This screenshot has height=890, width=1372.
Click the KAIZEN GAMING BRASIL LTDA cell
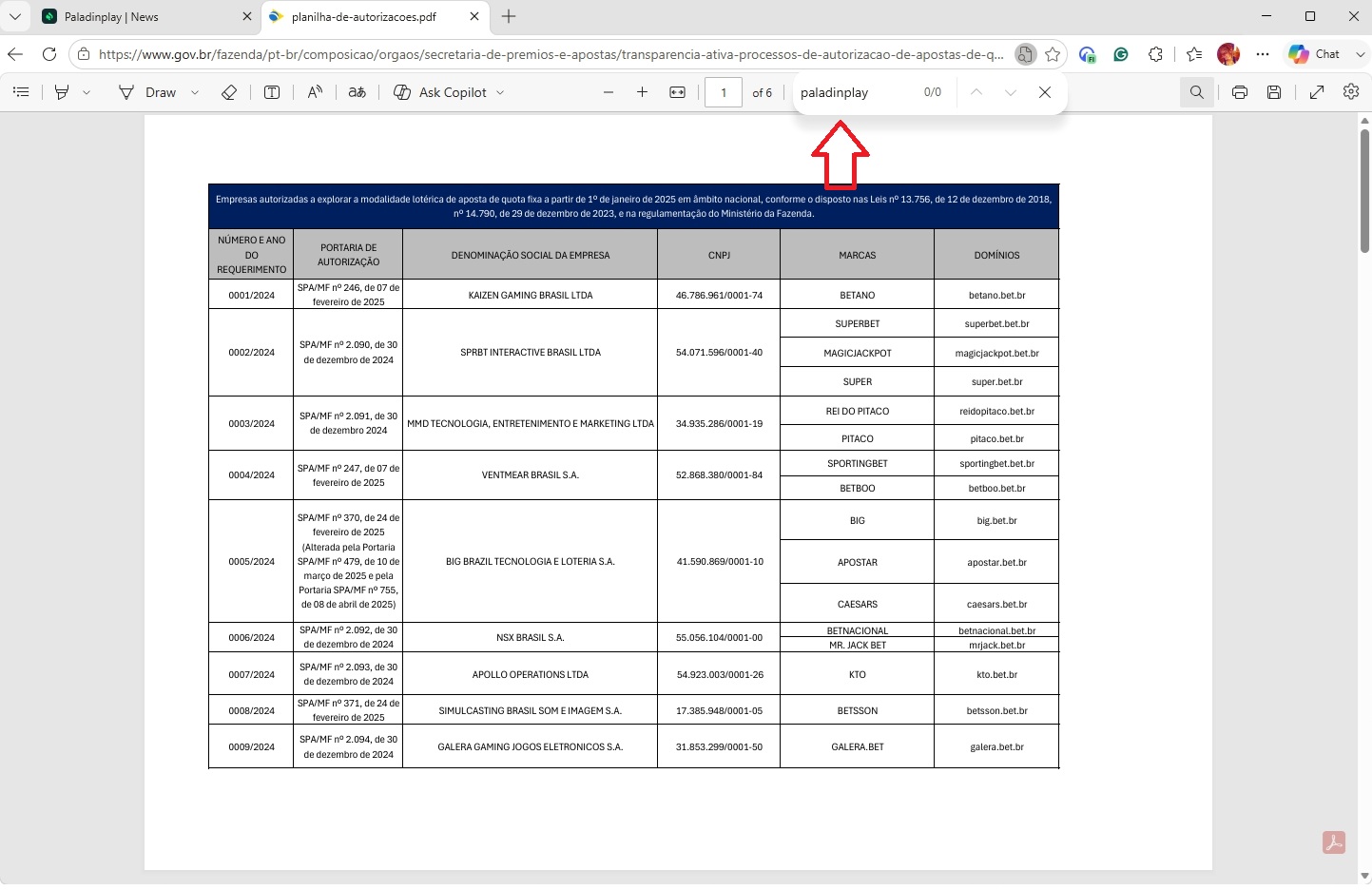pyautogui.click(x=531, y=295)
